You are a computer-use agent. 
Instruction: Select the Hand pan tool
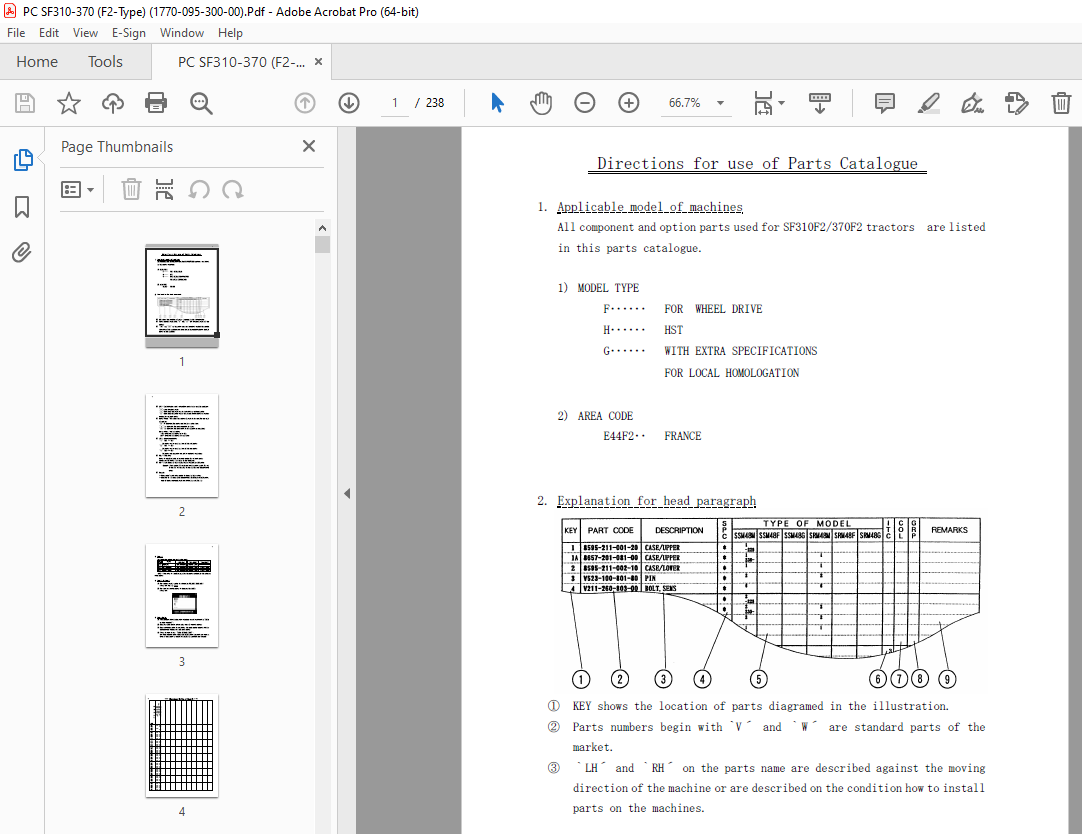[541, 103]
